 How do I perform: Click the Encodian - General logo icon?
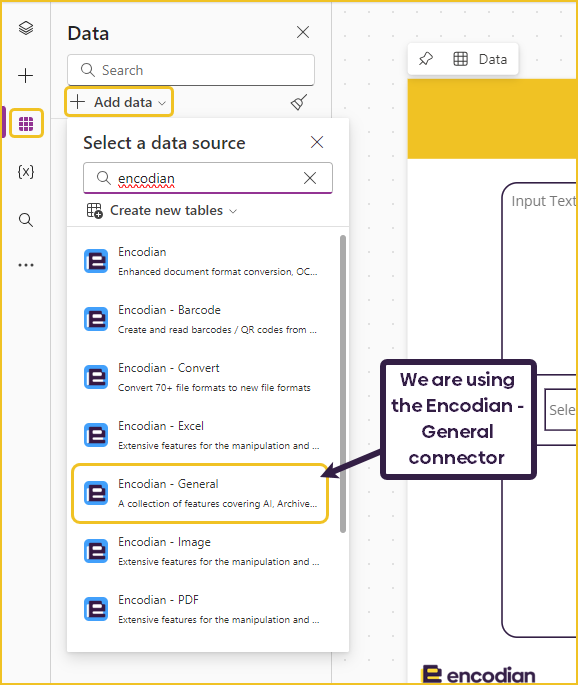click(x=96, y=493)
